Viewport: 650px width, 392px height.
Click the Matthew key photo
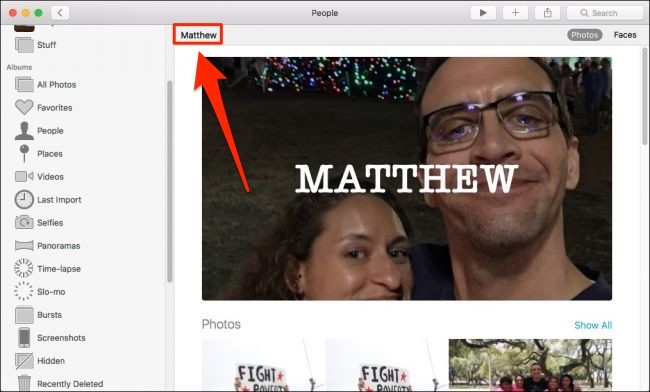click(x=407, y=179)
